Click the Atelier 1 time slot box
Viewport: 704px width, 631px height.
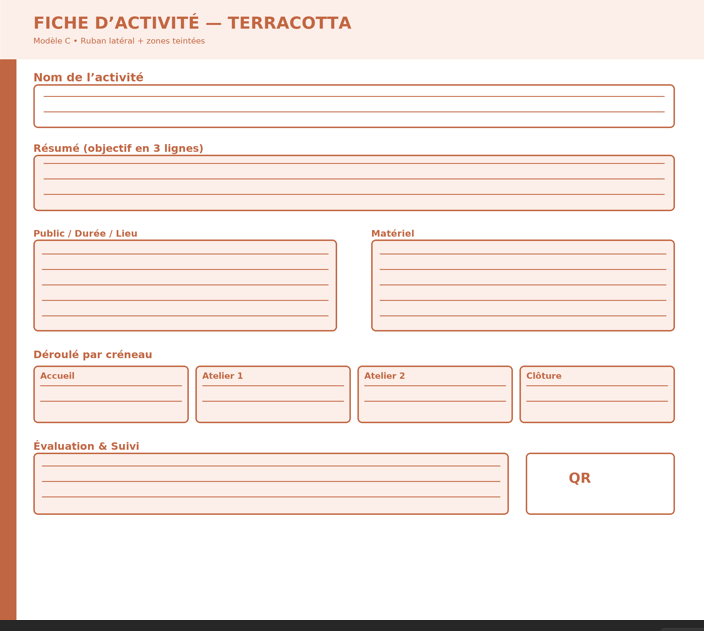pos(273,394)
